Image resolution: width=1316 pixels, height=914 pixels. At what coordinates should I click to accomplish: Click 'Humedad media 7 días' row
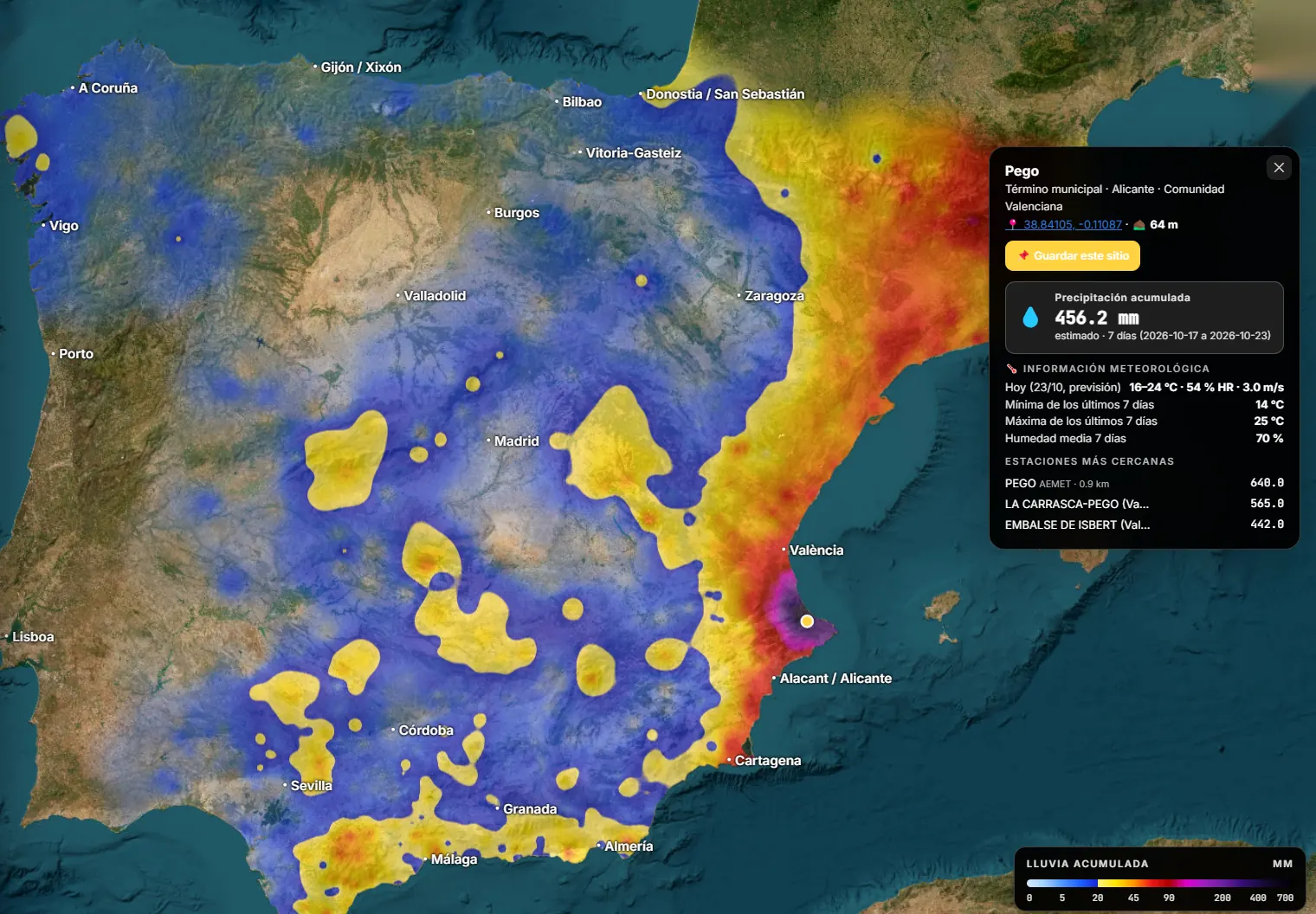pyautogui.click(x=1145, y=439)
